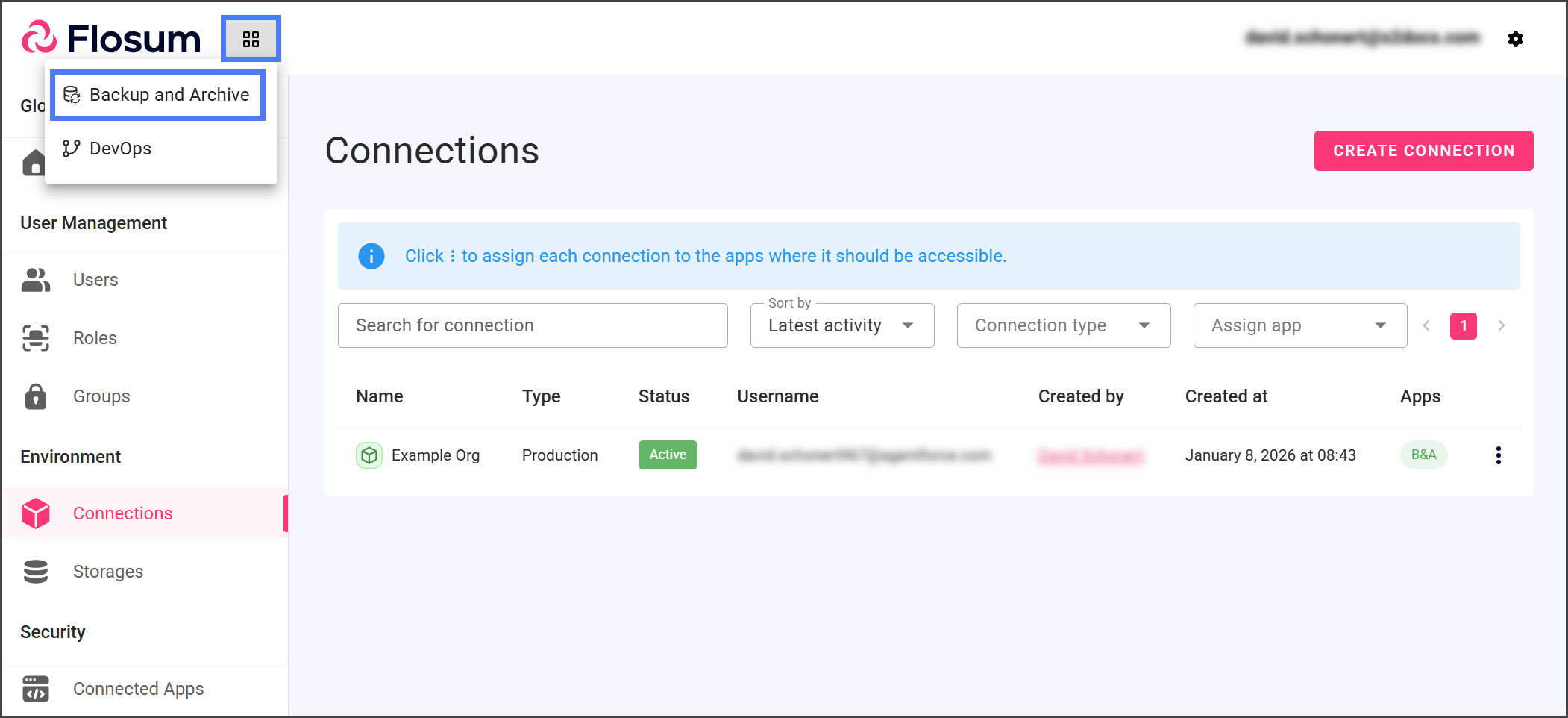The height and width of the screenshot is (718, 1568).
Task: Open the settings gear icon
Action: [1515, 39]
